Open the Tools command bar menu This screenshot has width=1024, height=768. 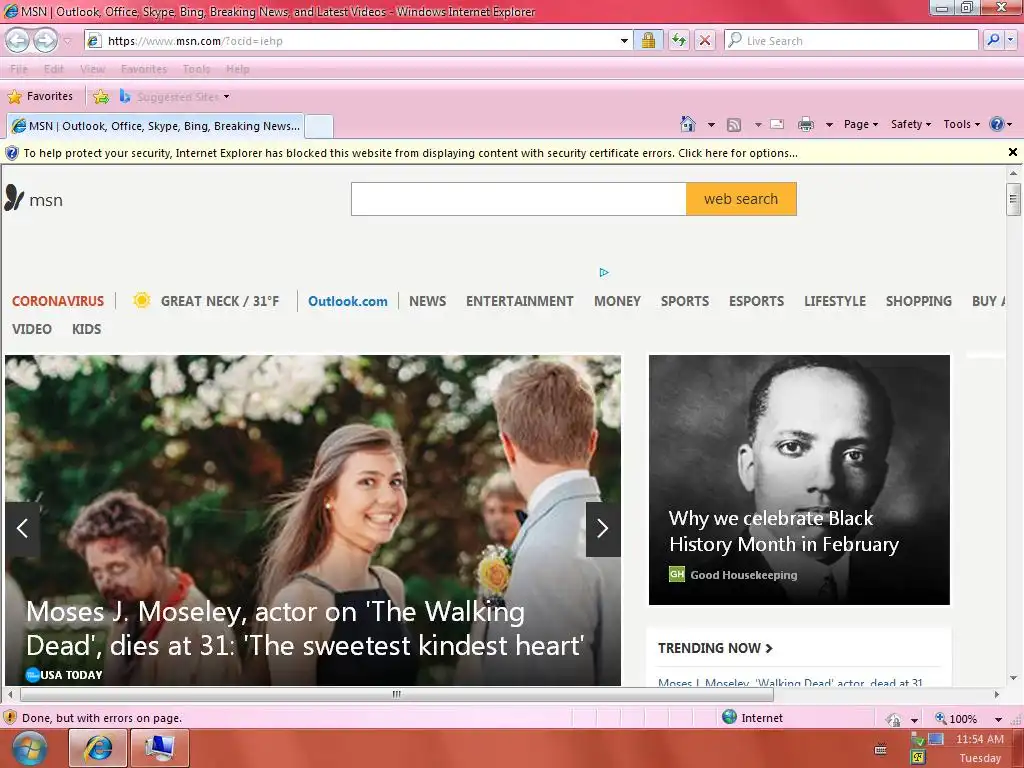(x=961, y=124)
